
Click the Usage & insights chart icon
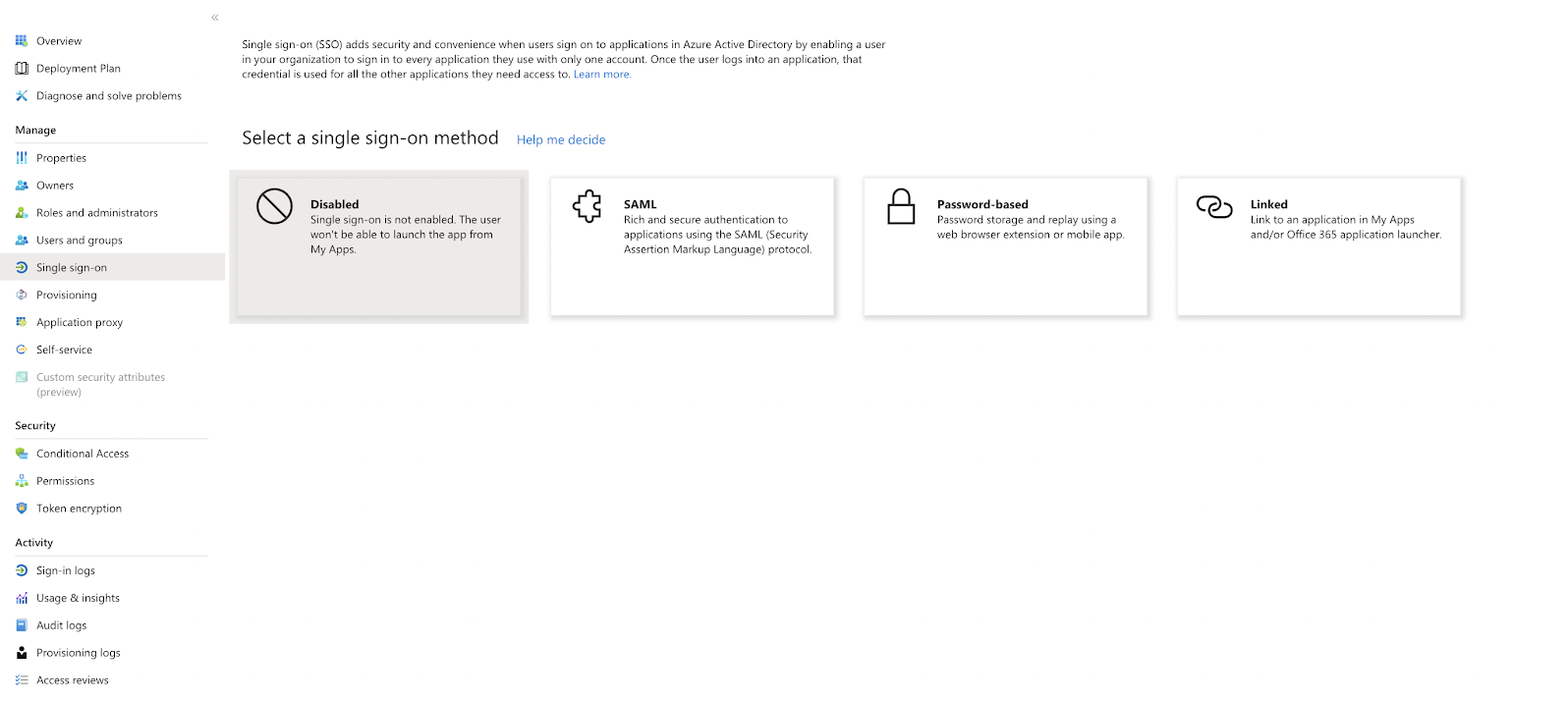coord(22,598)
